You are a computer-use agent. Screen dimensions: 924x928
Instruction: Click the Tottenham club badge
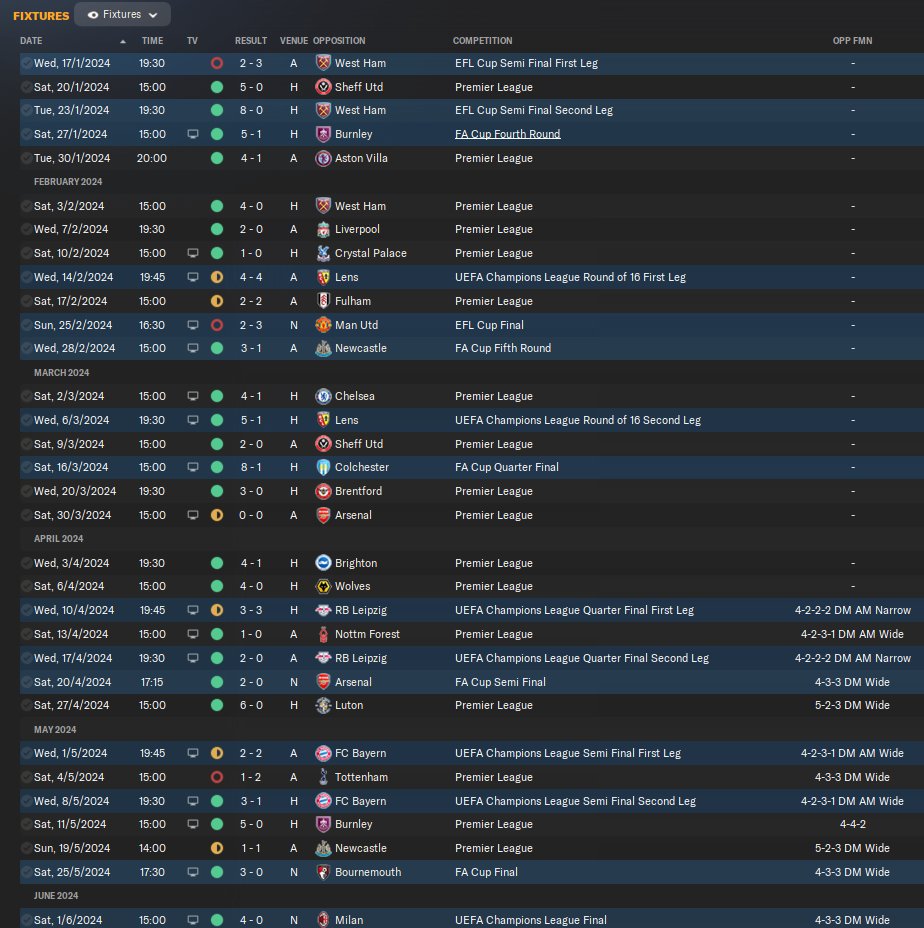pos(323,777)
